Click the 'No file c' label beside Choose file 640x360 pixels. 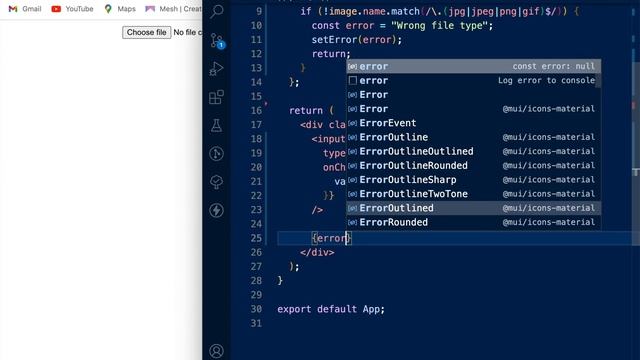pyautogui.click(x=187, y=32)
